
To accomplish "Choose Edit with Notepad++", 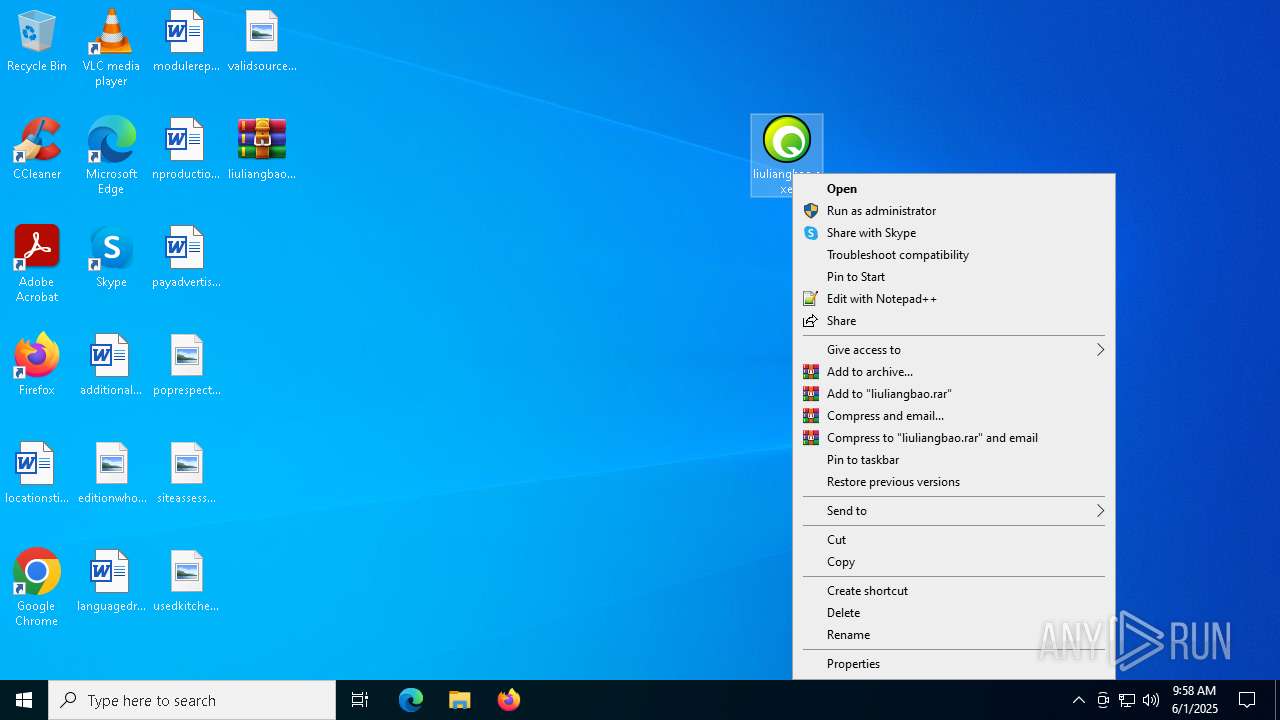I will [x=954, y=299].
